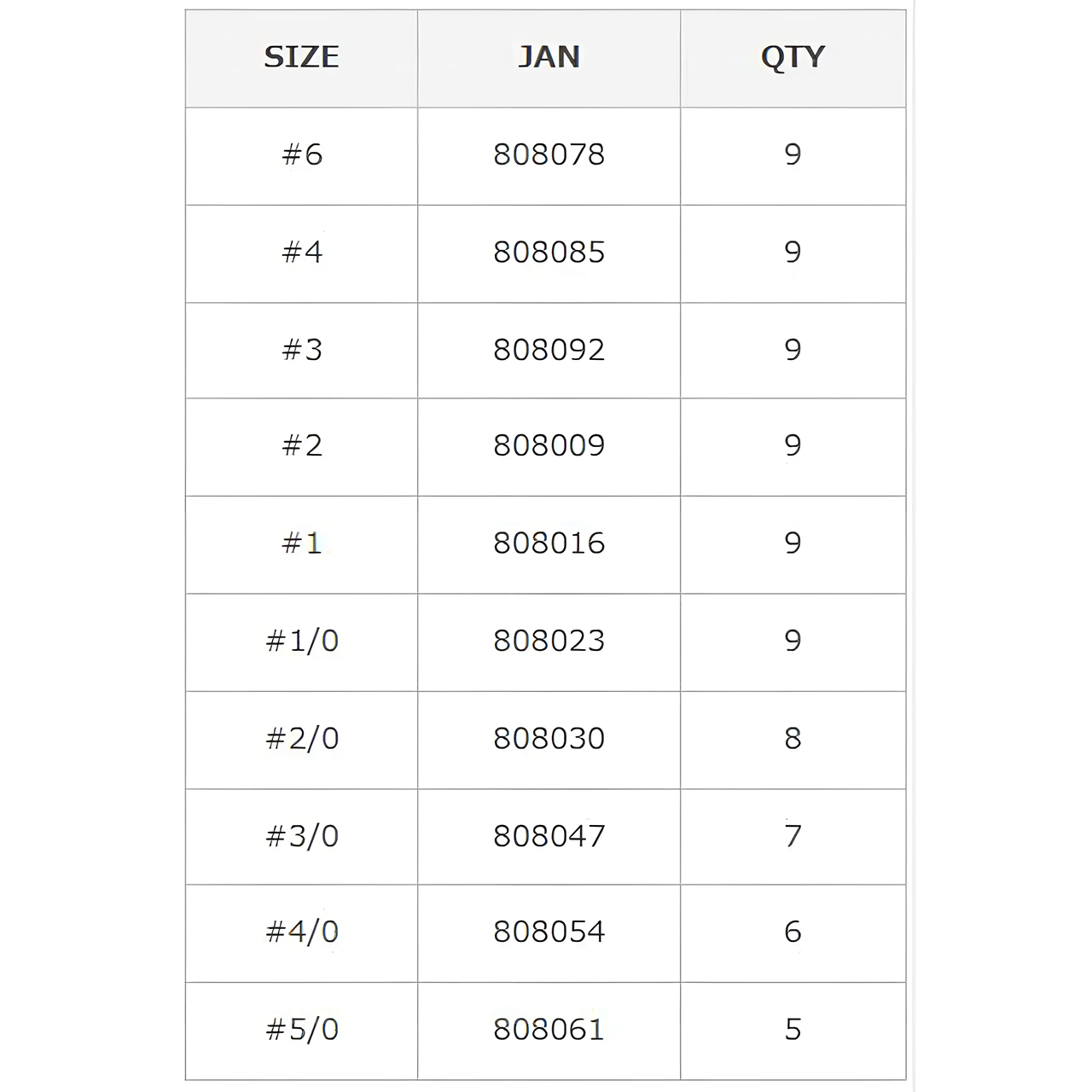The image size is (1092, 1092).
Task: Select JAN code 808061
Action: [549, 1030]
